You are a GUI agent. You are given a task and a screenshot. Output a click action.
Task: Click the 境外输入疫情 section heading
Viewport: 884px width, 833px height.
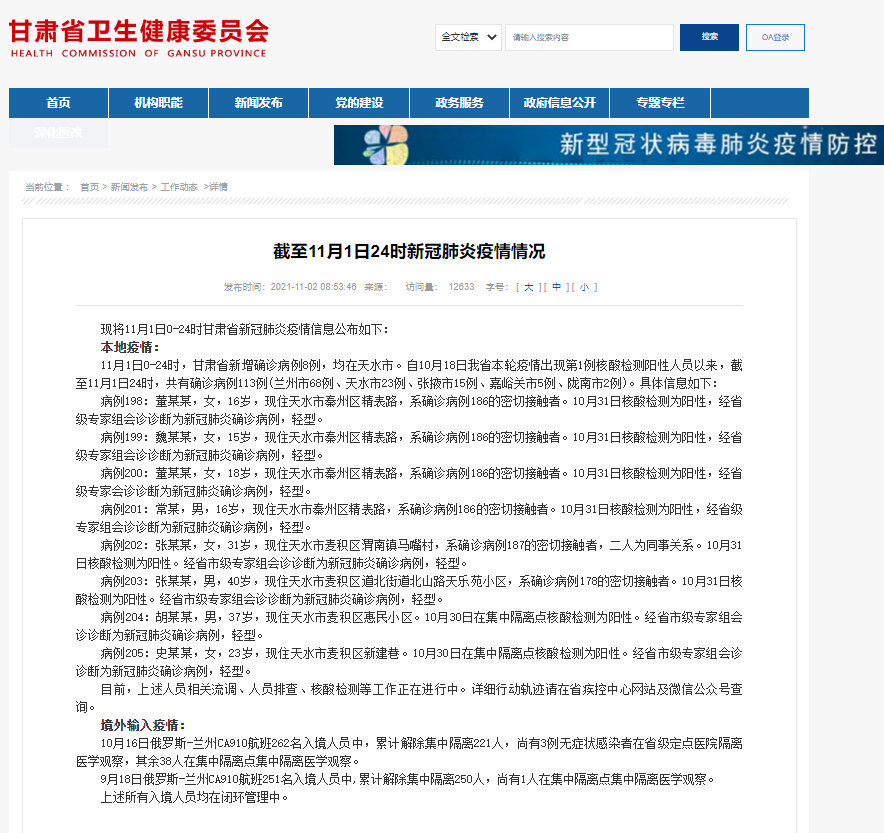(x=143, y=725)
